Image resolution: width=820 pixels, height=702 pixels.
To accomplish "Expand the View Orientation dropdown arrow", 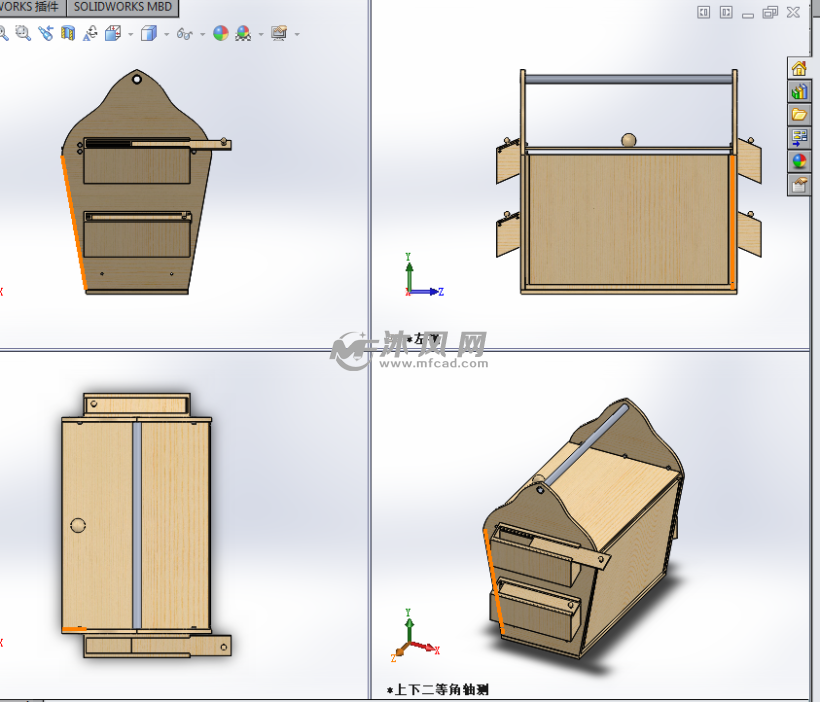I will [x=131, y=34].
